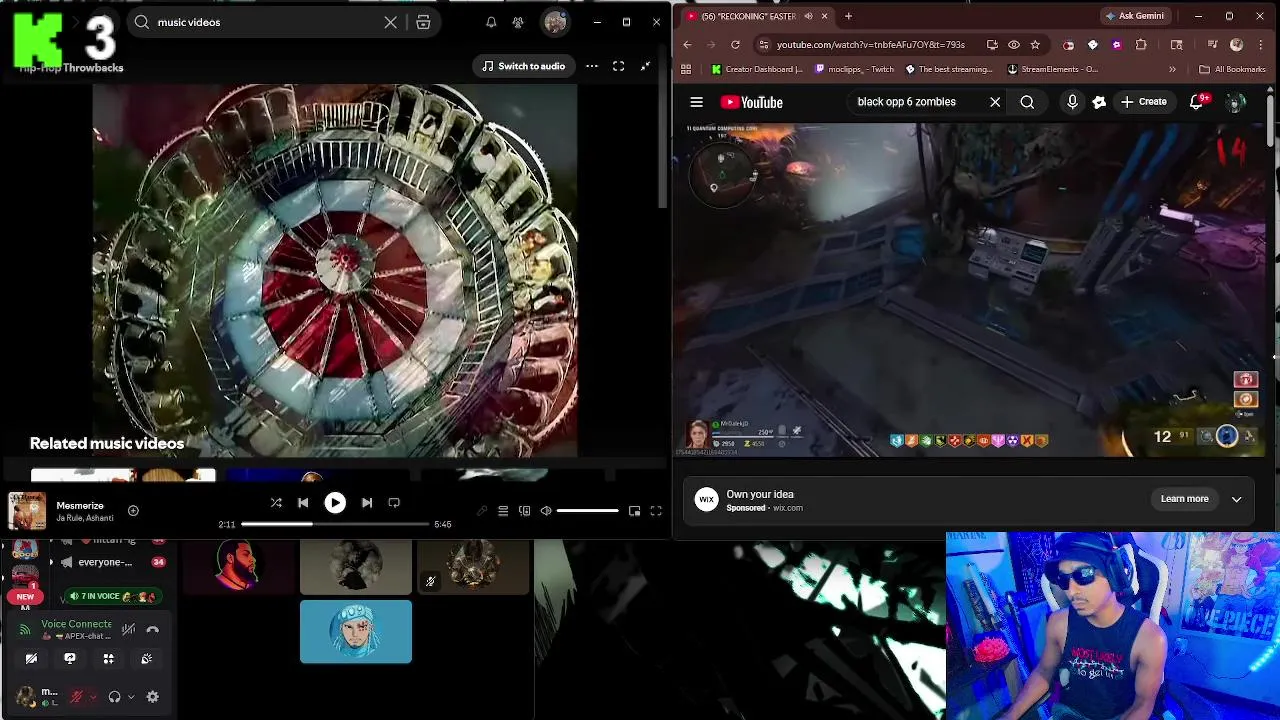
Task: Open Chrome Extensions puzzle icon
Action: coord(1141,45)
